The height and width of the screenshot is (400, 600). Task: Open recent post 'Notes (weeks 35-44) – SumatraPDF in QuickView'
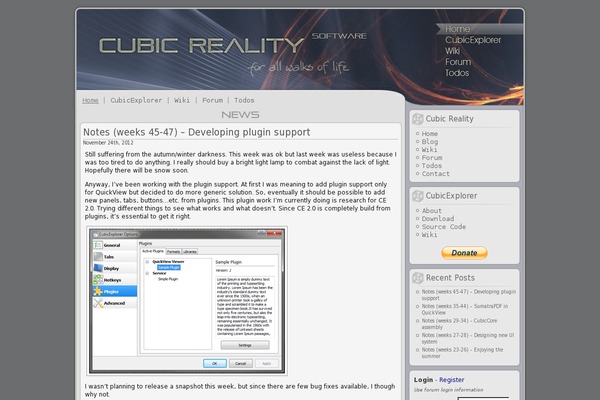tap(465, 309)
